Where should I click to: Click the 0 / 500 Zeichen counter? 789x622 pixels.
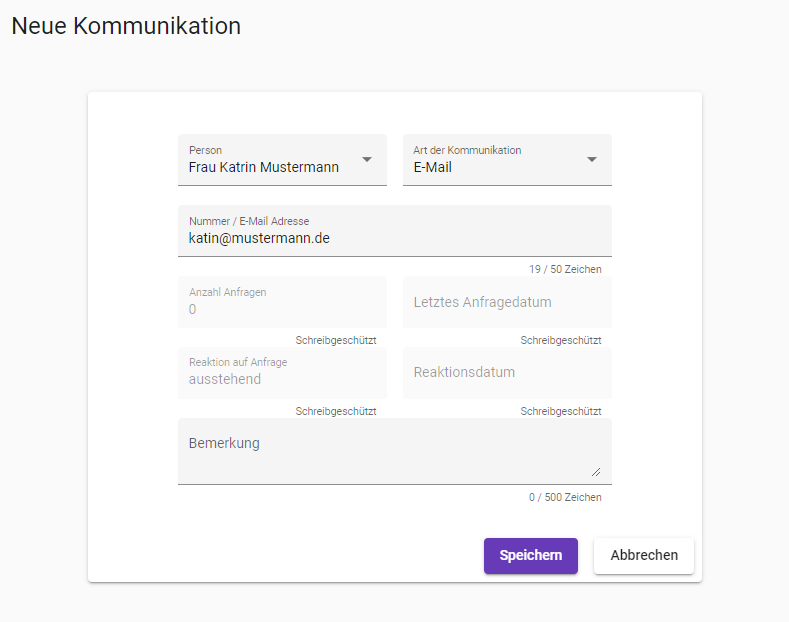click(x=565, y=497)
